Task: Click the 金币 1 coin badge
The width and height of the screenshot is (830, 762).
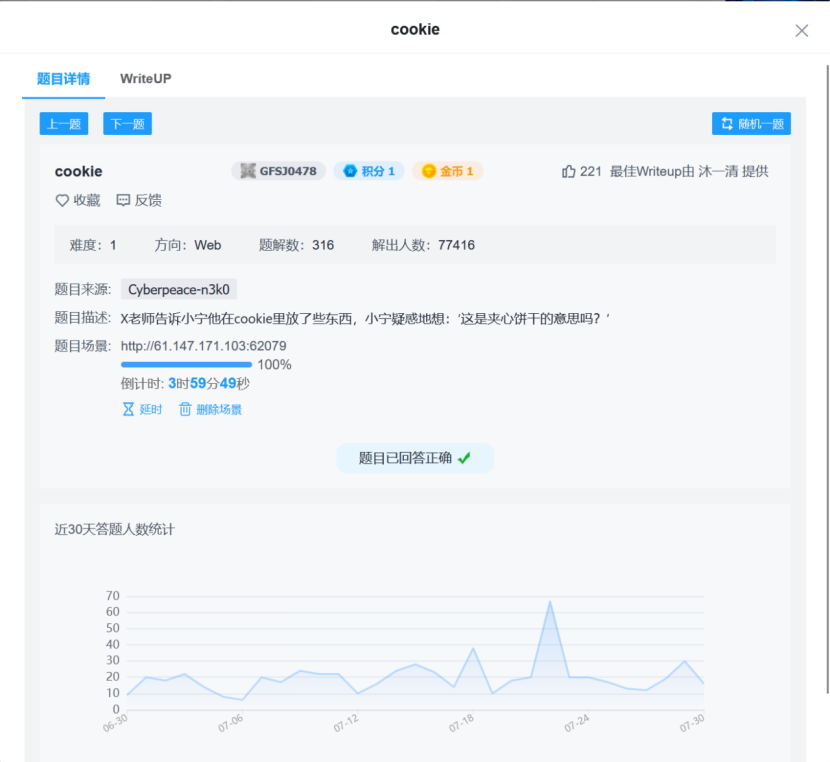Action: point(447,171)
